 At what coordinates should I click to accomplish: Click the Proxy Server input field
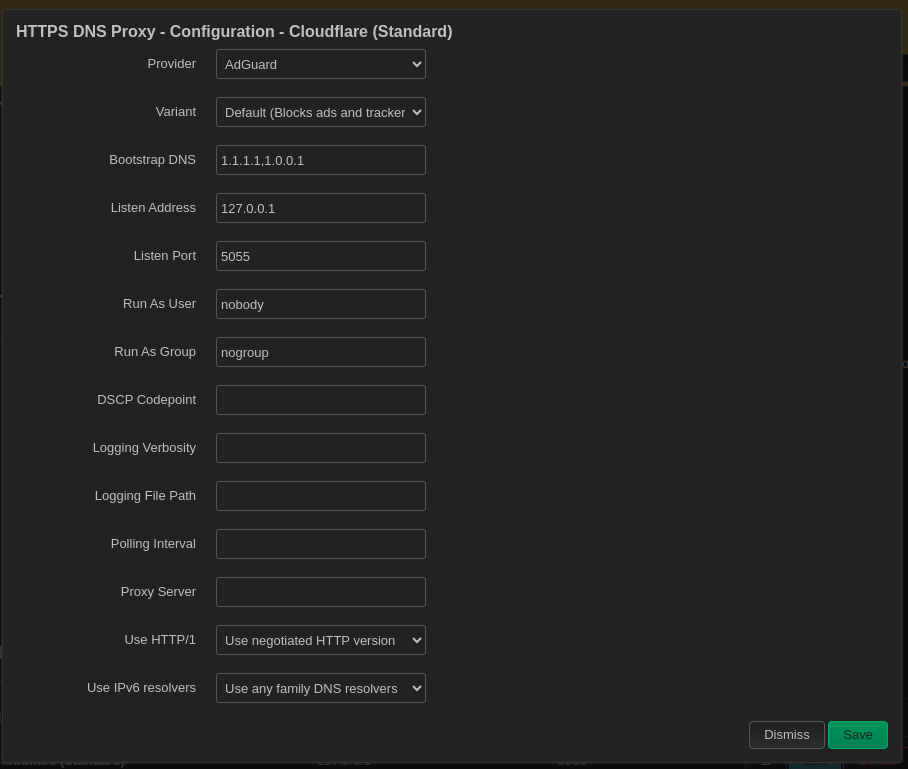(321, 593)
